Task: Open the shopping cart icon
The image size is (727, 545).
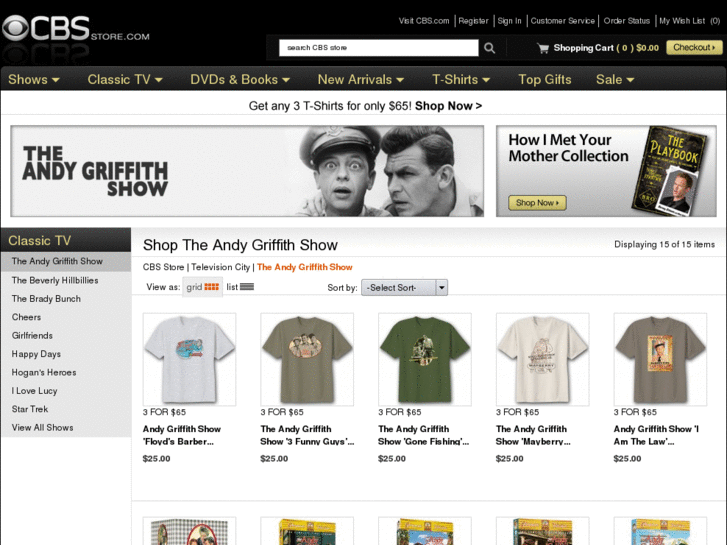Action: click(x=543, y=48)
